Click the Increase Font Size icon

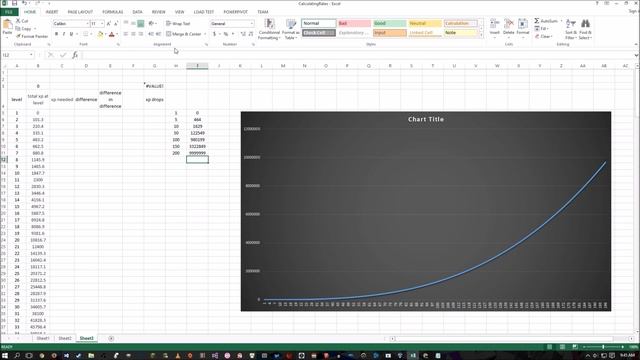[109, 24]
